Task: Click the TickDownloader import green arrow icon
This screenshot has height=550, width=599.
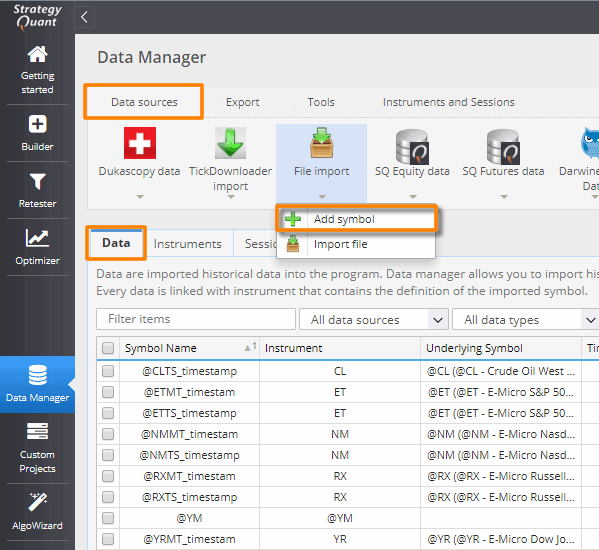Action: point(230,143)
